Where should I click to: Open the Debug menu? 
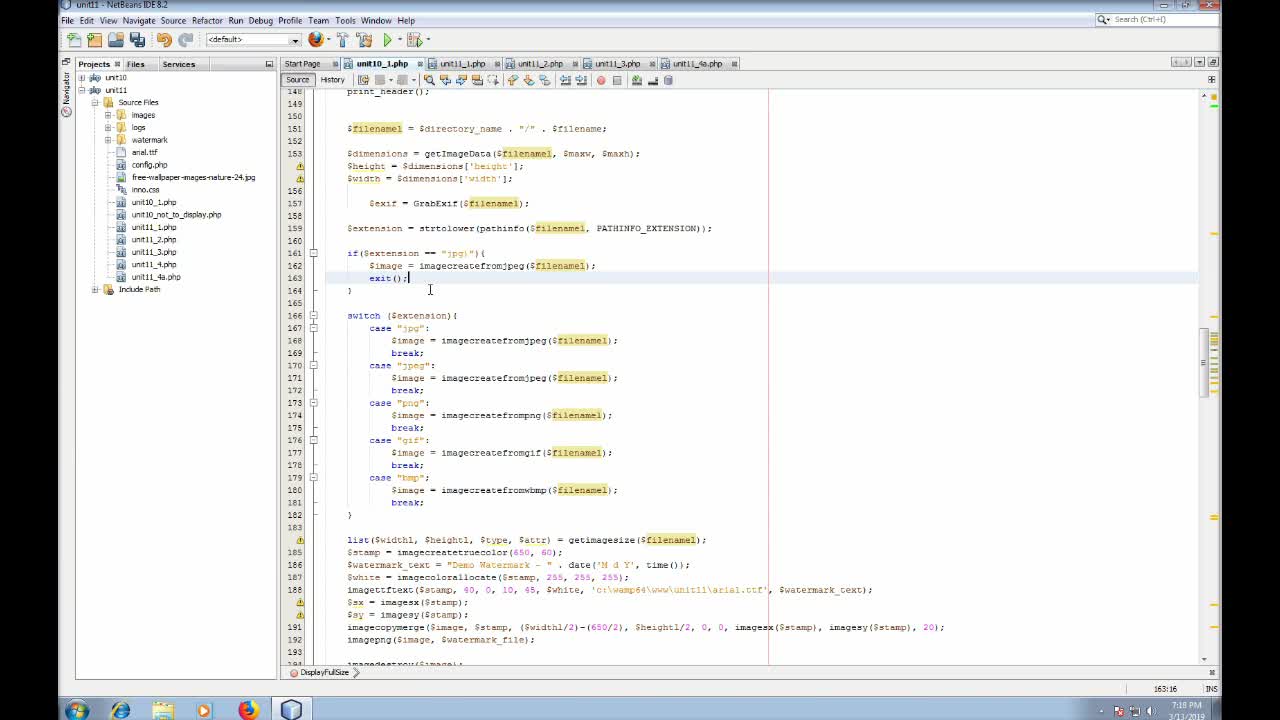260,20
